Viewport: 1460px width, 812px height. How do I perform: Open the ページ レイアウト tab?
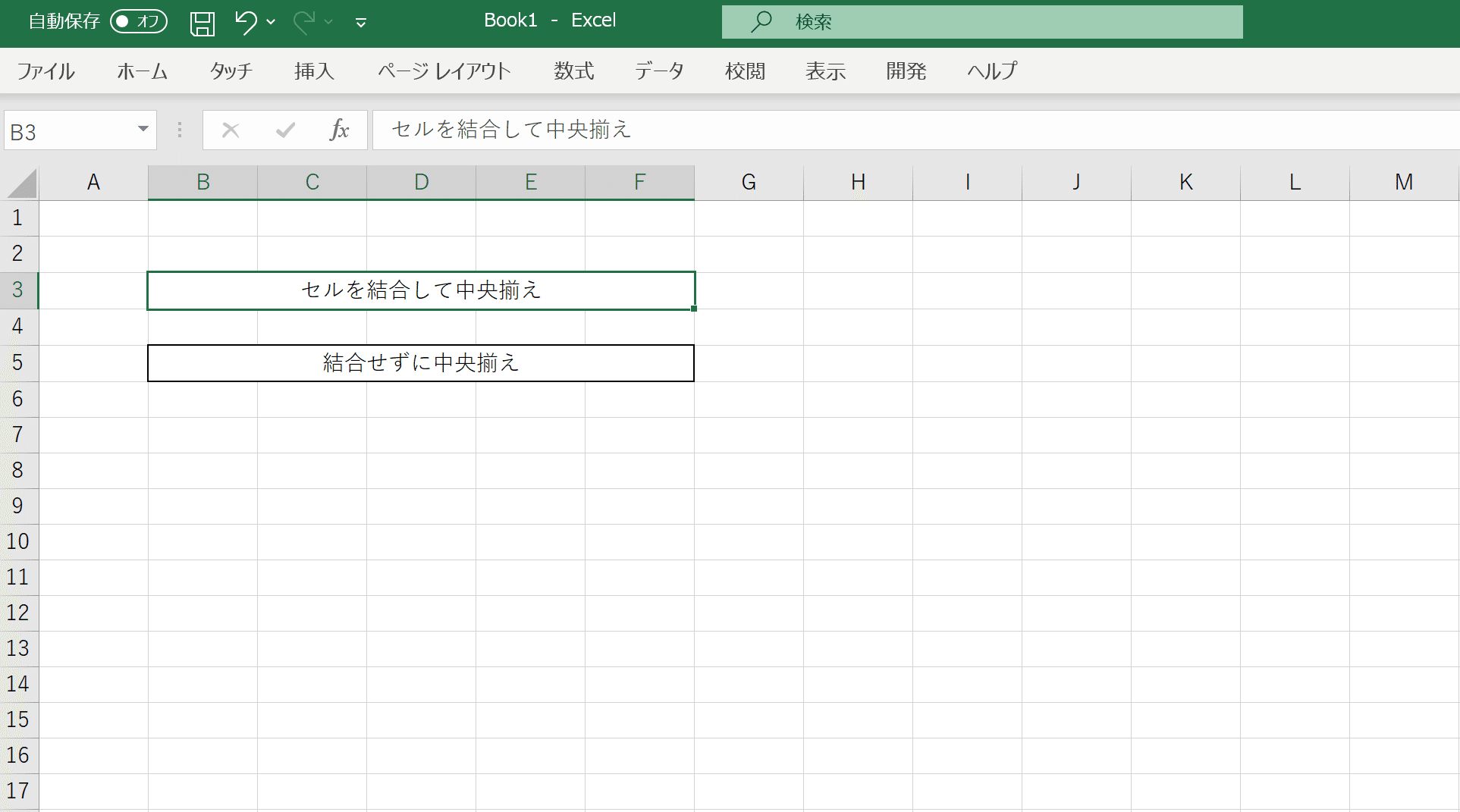click(444, 71)
